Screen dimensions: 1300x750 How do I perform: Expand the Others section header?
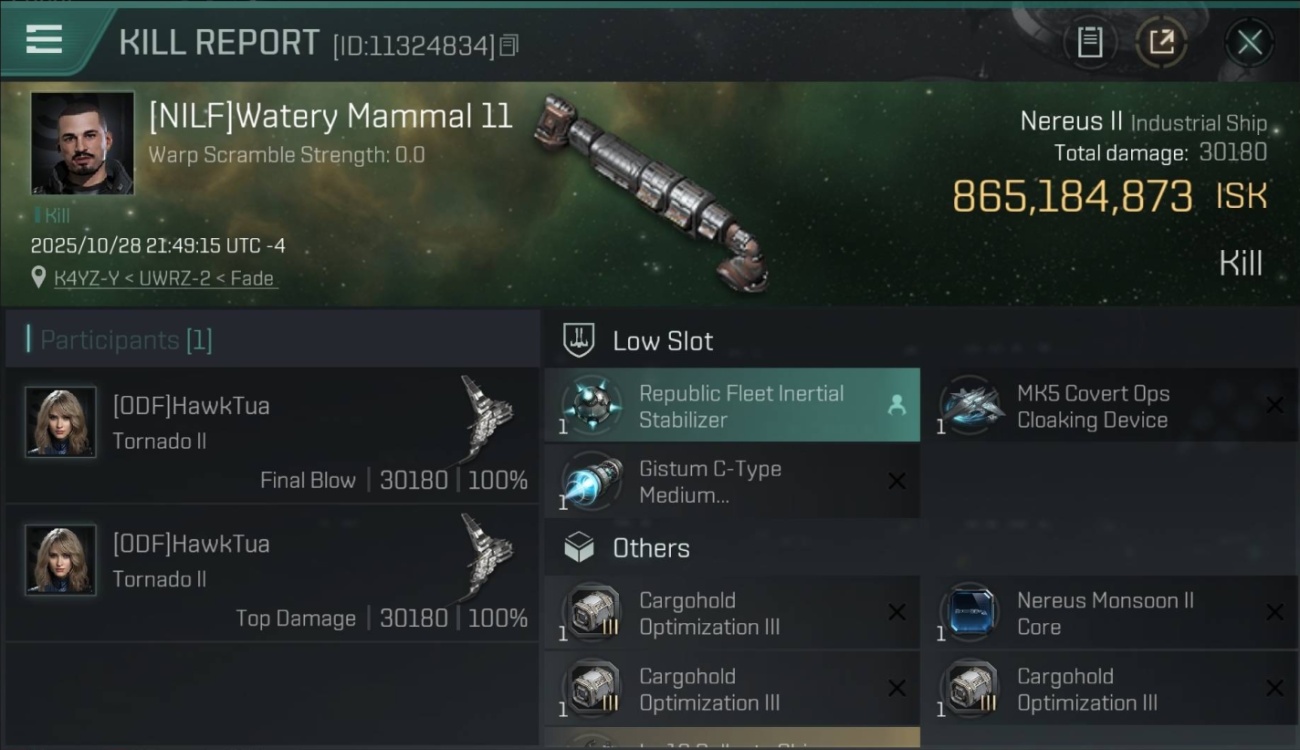pyautogui.click(x=650, y=548)
